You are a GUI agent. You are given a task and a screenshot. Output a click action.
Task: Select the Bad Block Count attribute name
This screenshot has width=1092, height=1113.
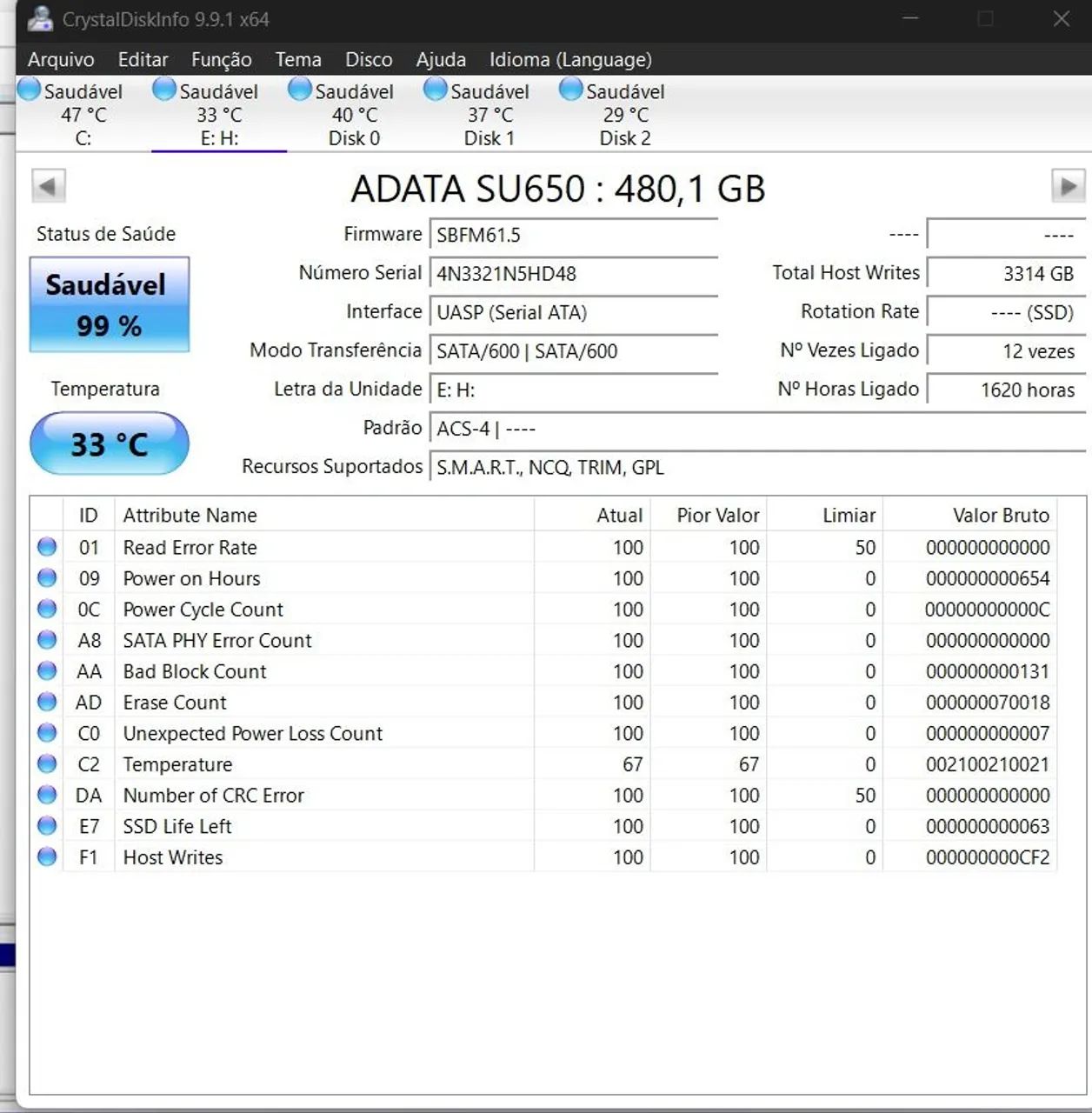pos(195,671)
